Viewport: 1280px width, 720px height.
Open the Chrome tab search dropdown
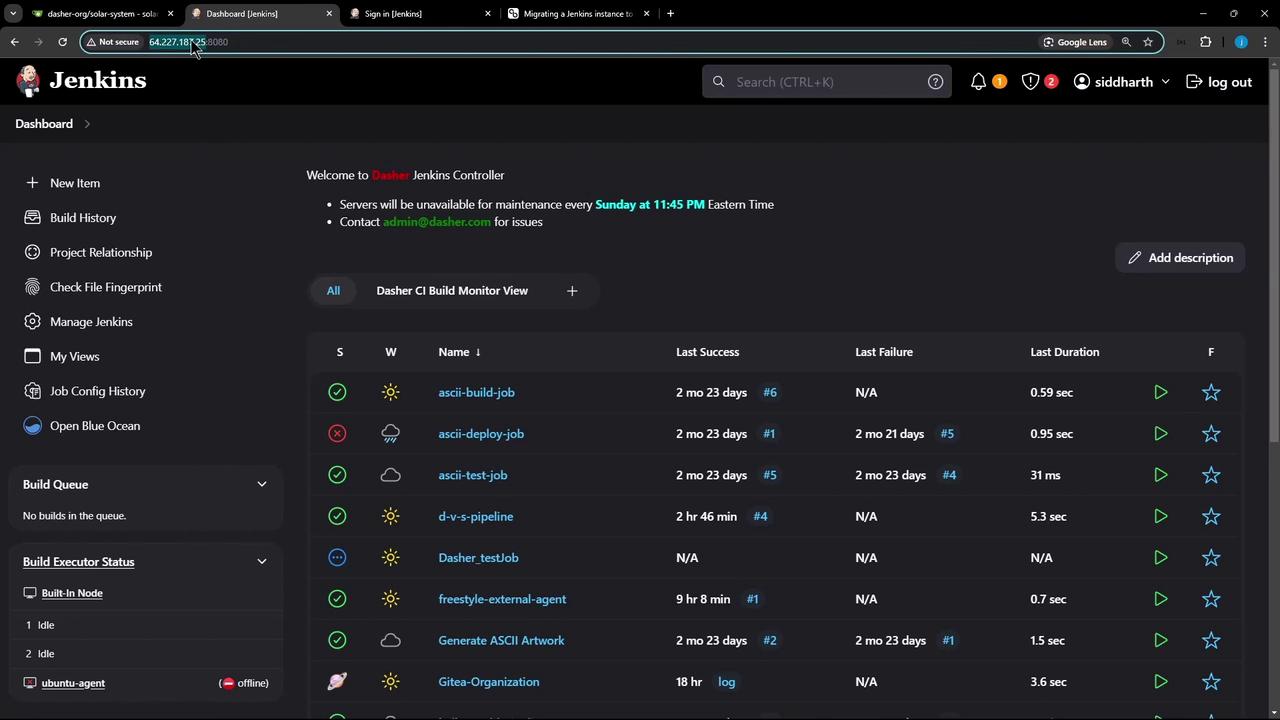(x=13, y=14)
